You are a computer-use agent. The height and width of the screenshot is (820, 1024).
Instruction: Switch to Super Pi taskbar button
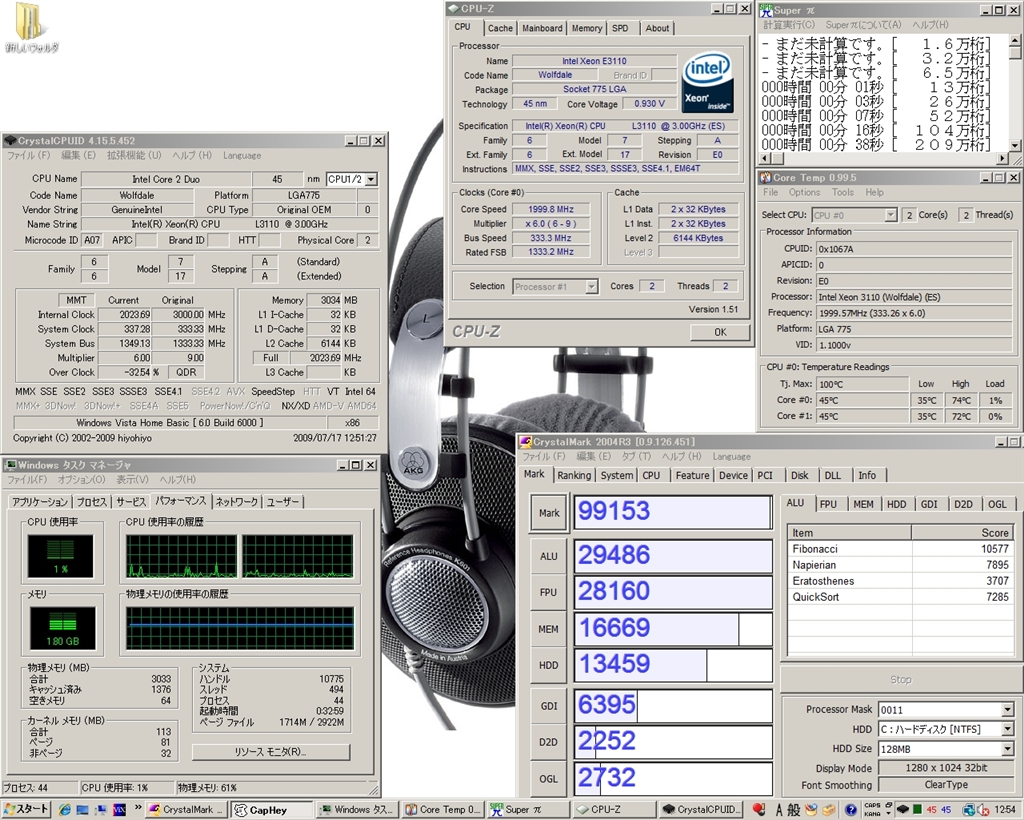530,810
